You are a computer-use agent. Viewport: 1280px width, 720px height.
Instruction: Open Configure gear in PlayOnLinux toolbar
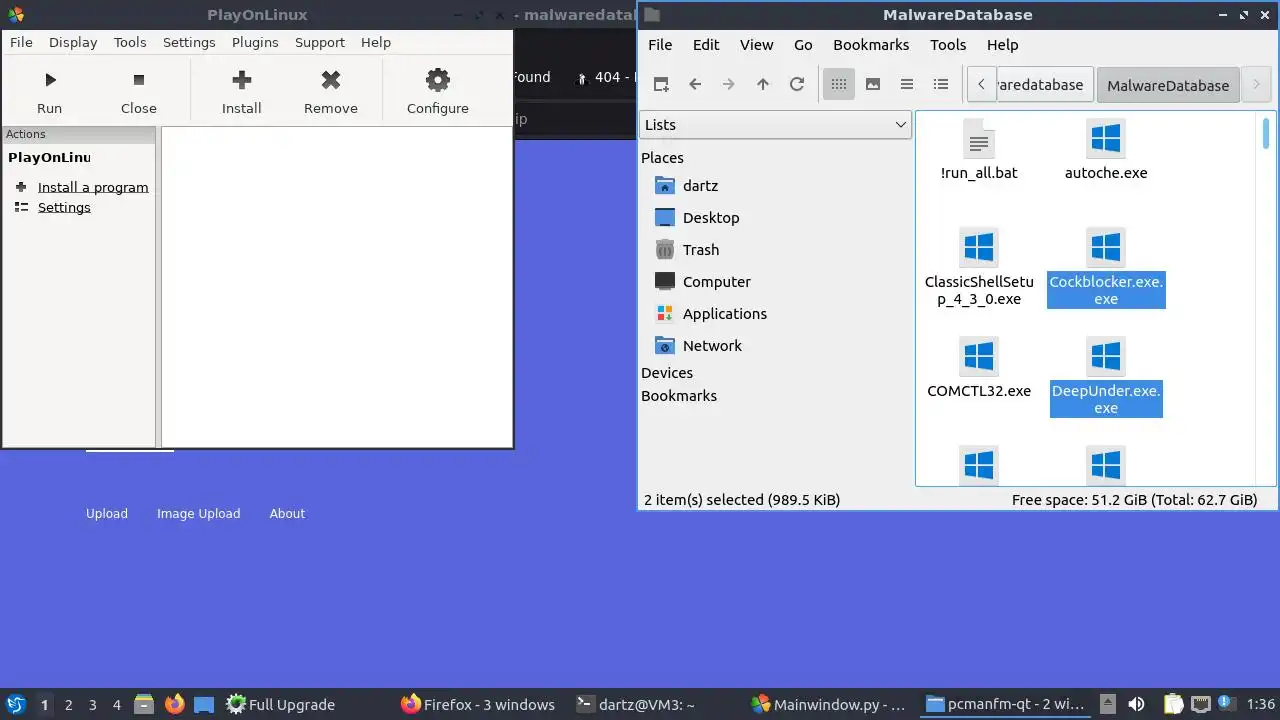(438, 80)
